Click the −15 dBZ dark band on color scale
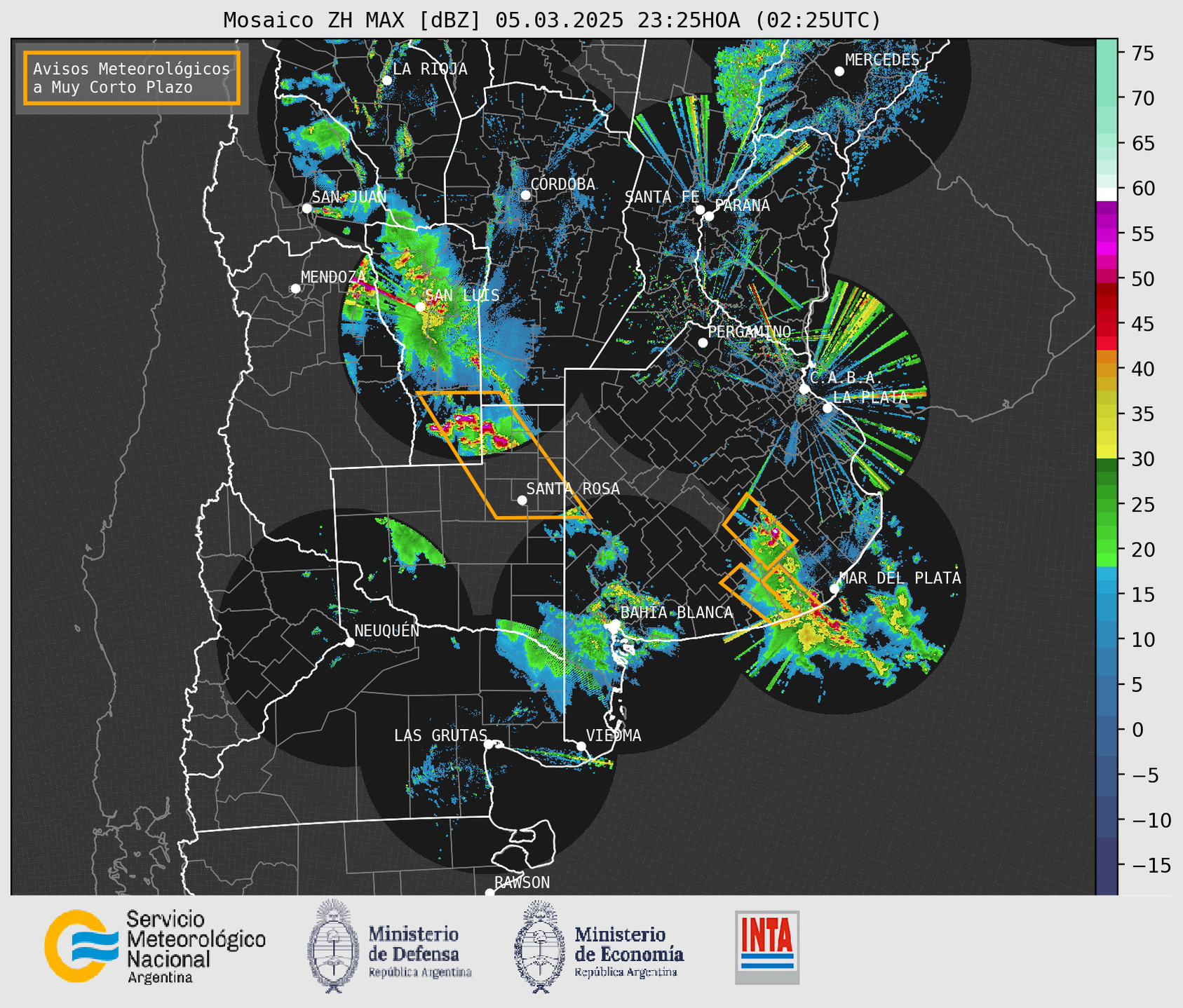The width and height of the screenshot is (1183, 1008). (x=1106, y=865)
